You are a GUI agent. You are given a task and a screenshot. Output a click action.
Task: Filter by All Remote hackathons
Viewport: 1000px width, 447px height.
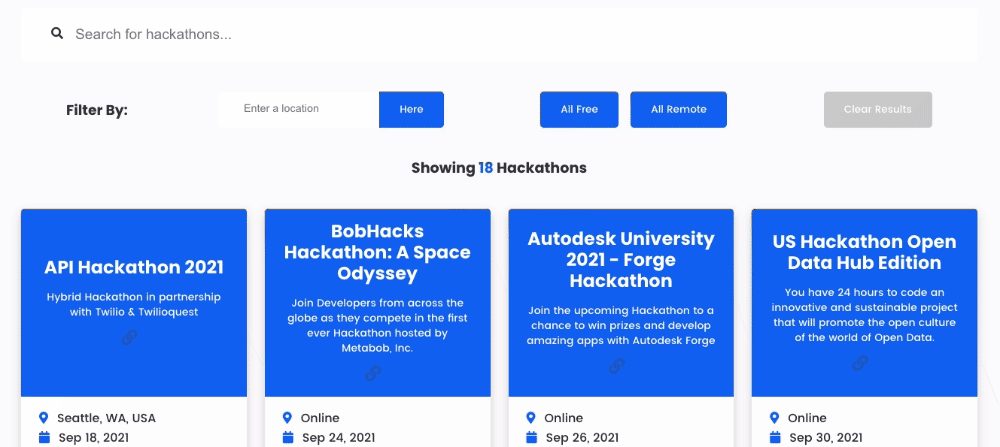[679, 110]
